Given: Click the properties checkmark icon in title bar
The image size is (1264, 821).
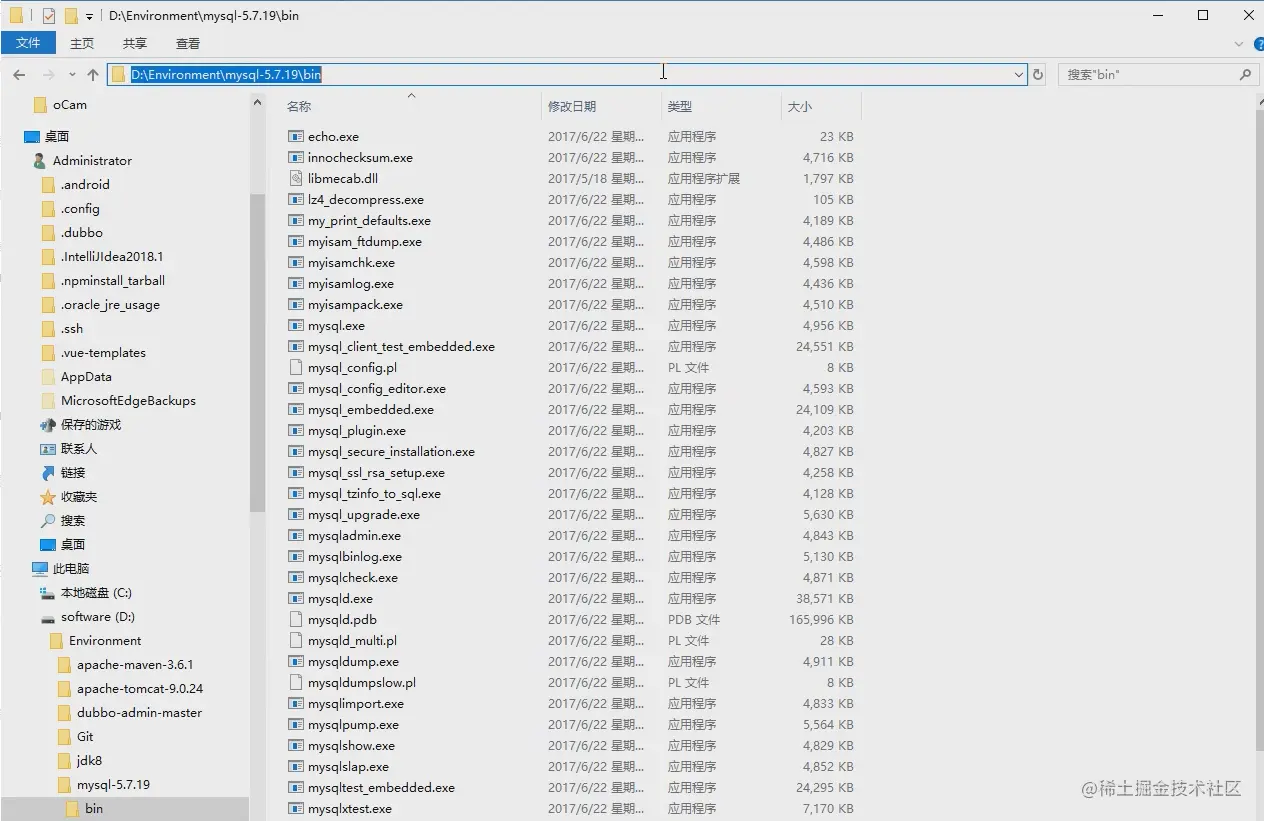Looking at the screenshot, I should 48,16.
